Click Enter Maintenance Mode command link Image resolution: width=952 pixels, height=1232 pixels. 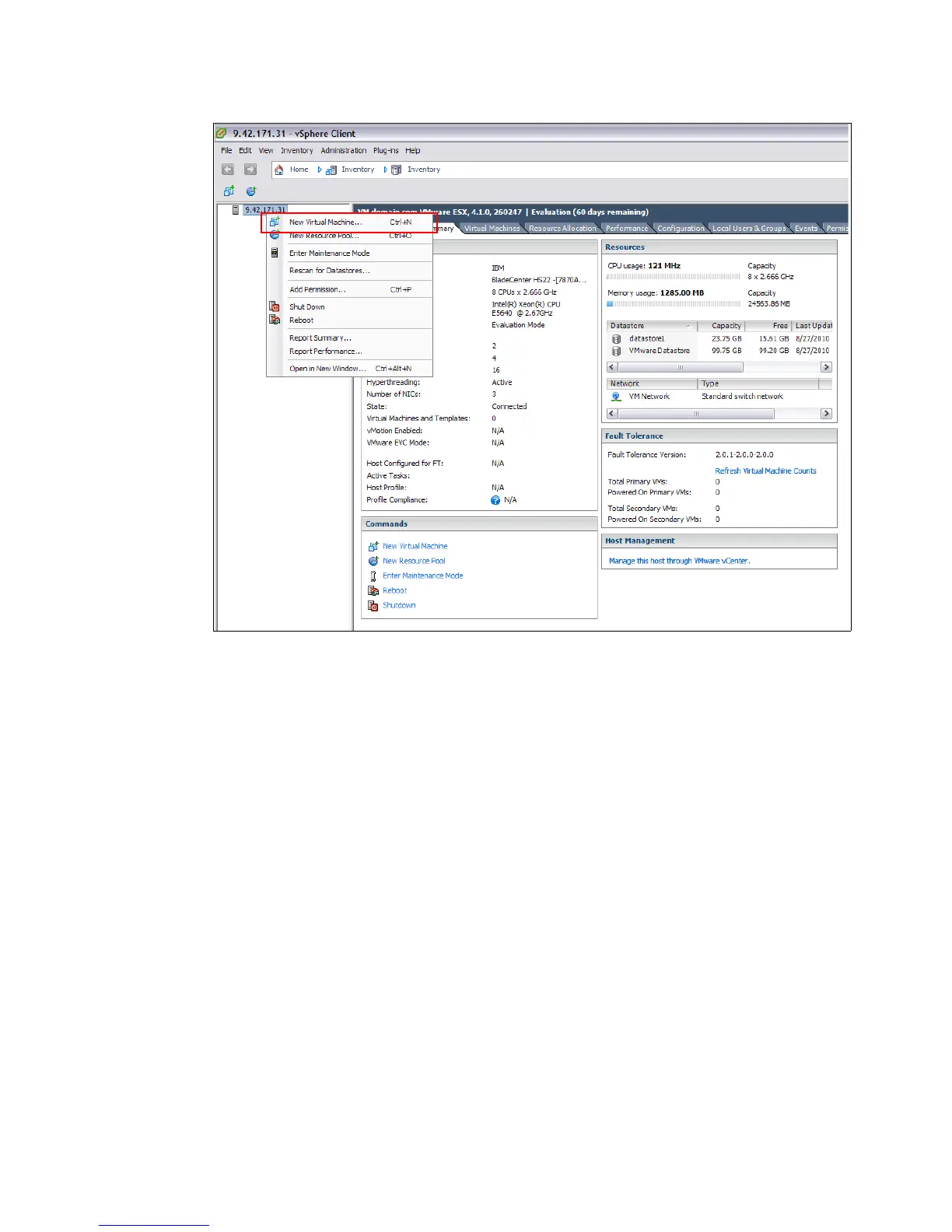(422, 576)
